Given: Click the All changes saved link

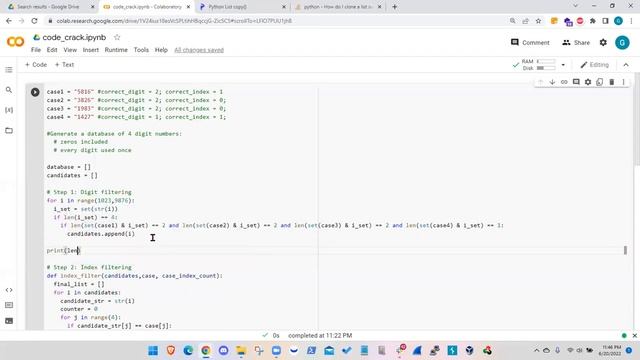Looking at the screenshot, I should [x=199, y=50].
